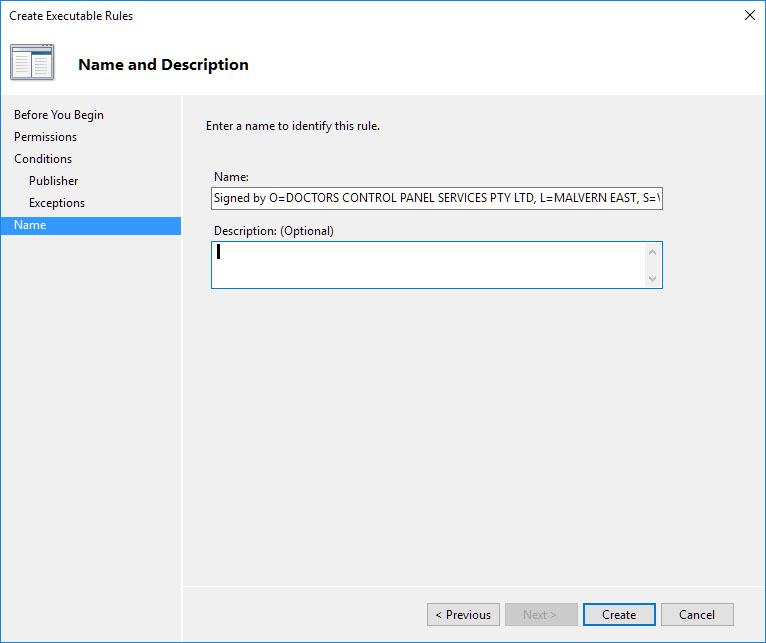Click the wizard page icon in the header
Image resolution: width=766 pixels, height=643 pixels.
pos(32,62)
